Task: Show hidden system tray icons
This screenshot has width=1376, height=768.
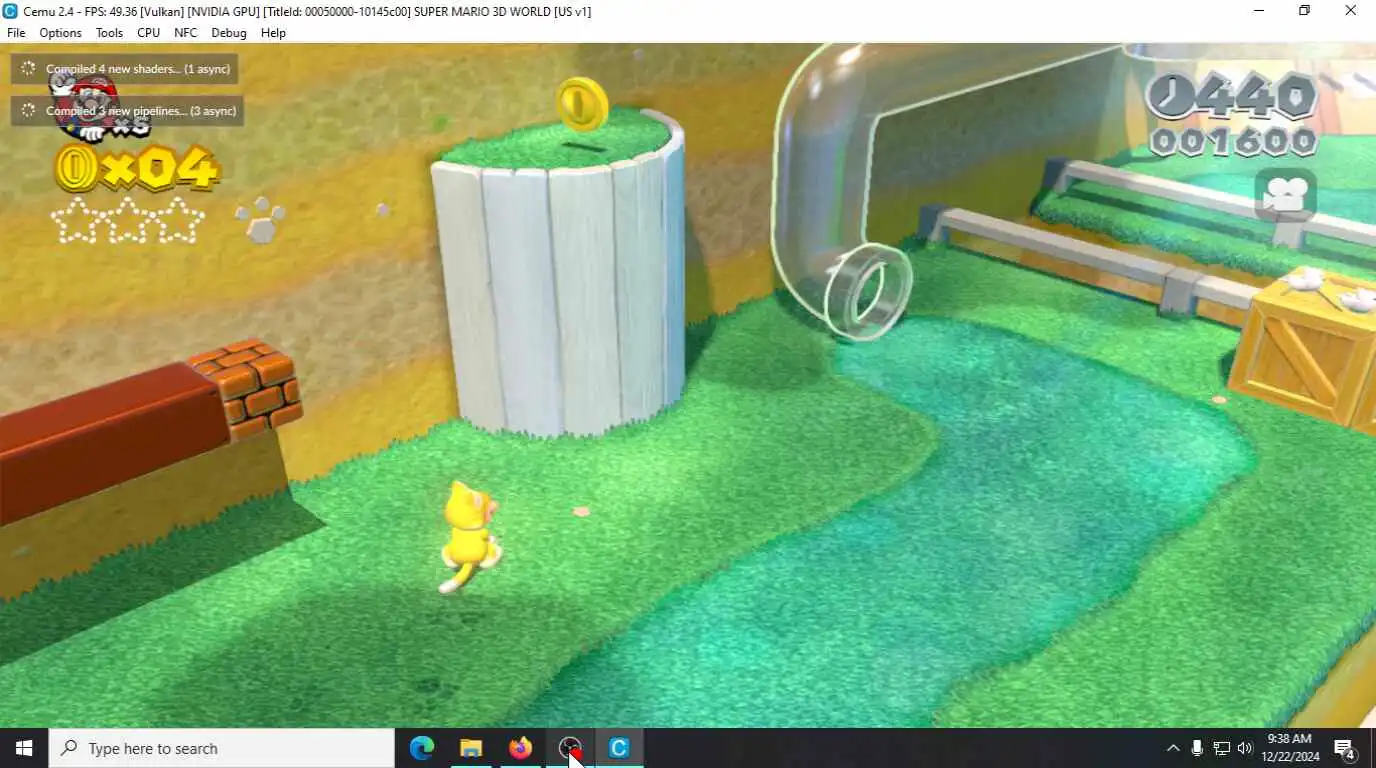Action: tap(1173, 748)
